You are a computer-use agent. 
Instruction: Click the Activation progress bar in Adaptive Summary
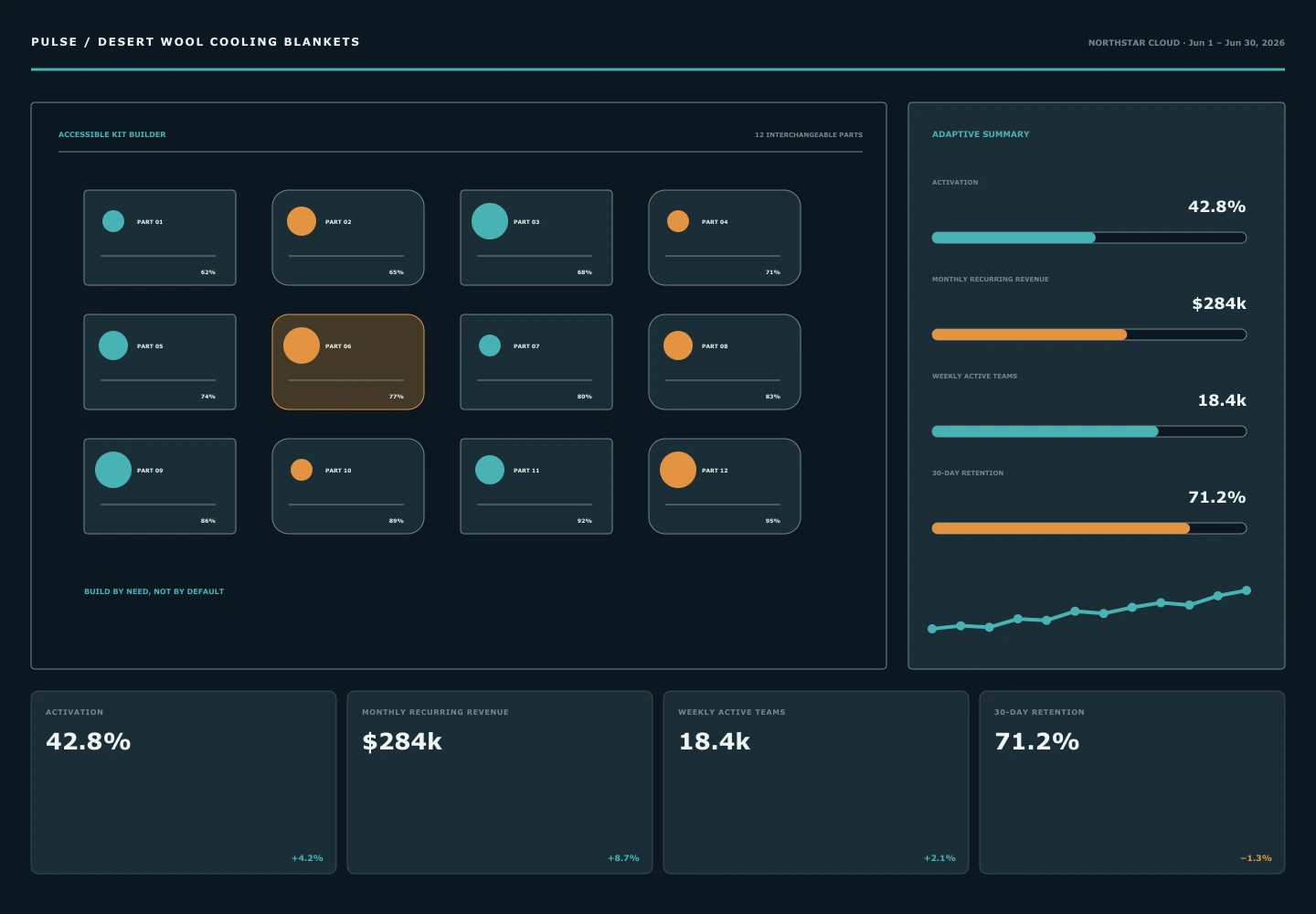(x=1089, y=238)
